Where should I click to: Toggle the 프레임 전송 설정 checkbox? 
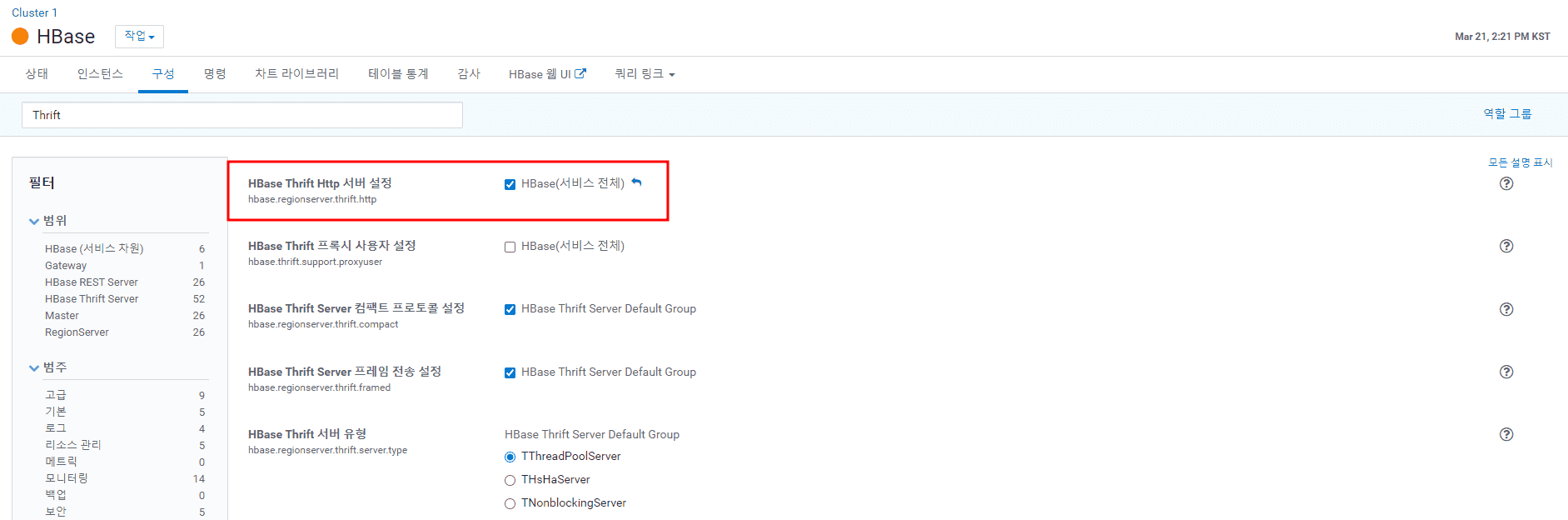[510, 372]
